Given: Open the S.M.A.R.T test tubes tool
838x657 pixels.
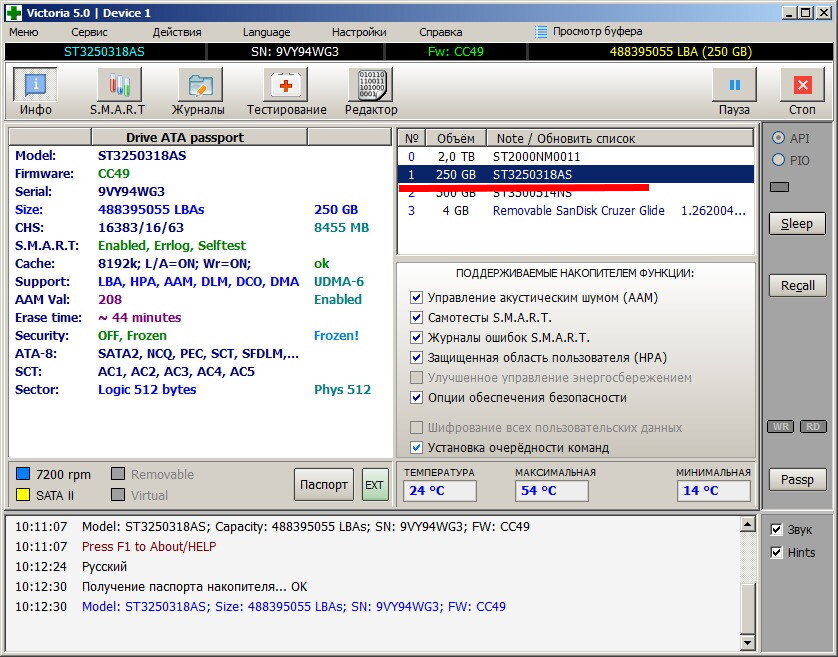Looking at the screenshot, I should pyautogui.click(x=119, y=85).
